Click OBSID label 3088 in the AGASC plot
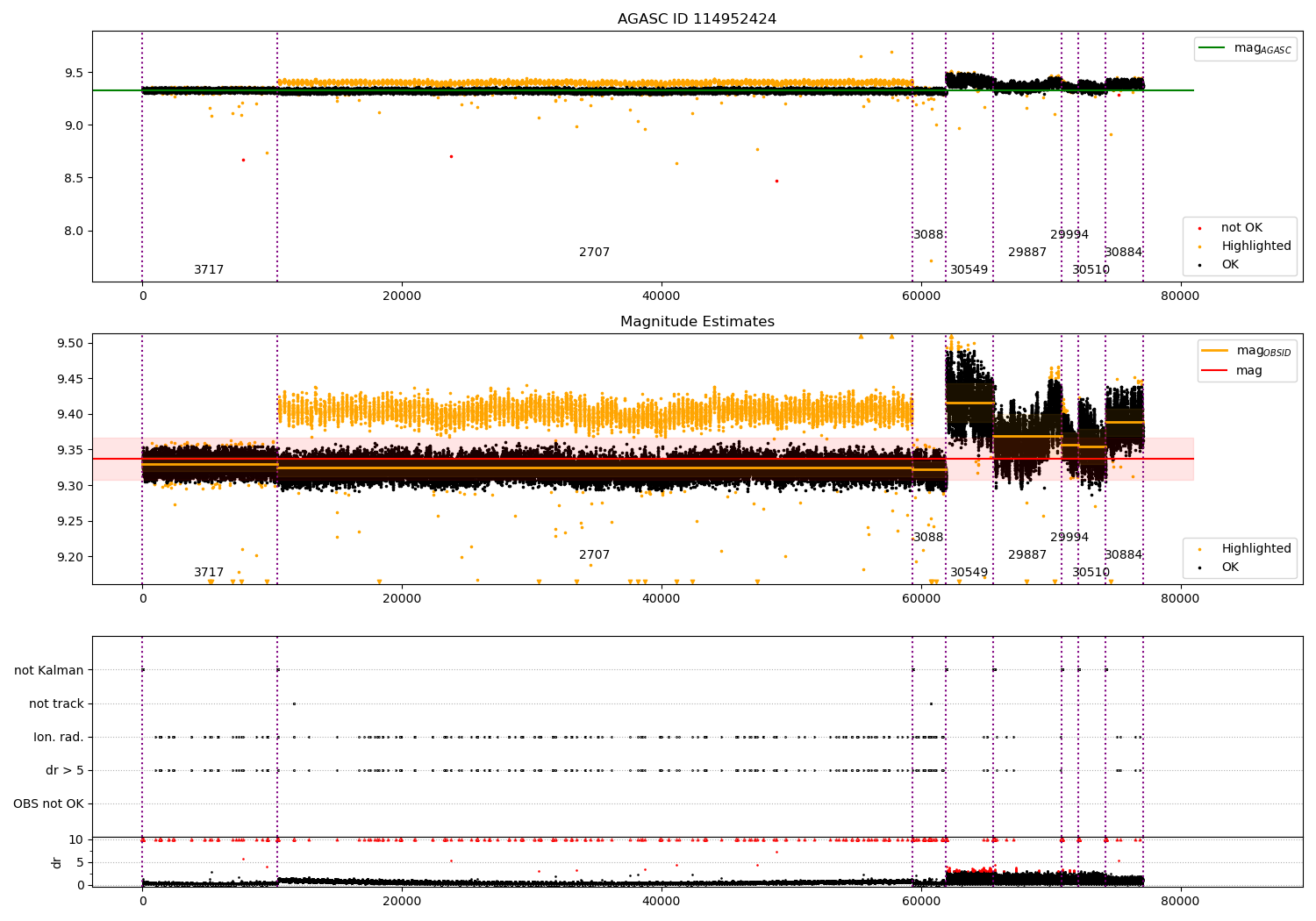 (928, 235)
